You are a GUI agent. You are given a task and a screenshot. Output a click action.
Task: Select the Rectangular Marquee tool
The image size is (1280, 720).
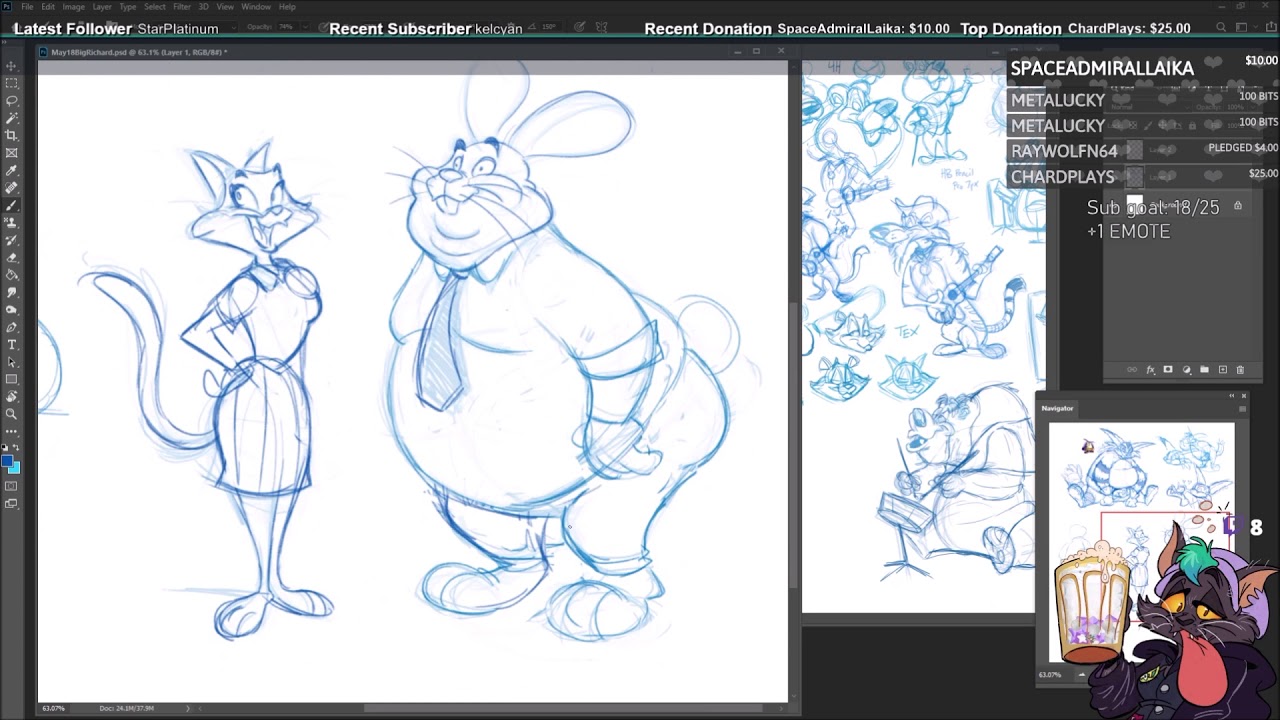click(x=12, y=83)
